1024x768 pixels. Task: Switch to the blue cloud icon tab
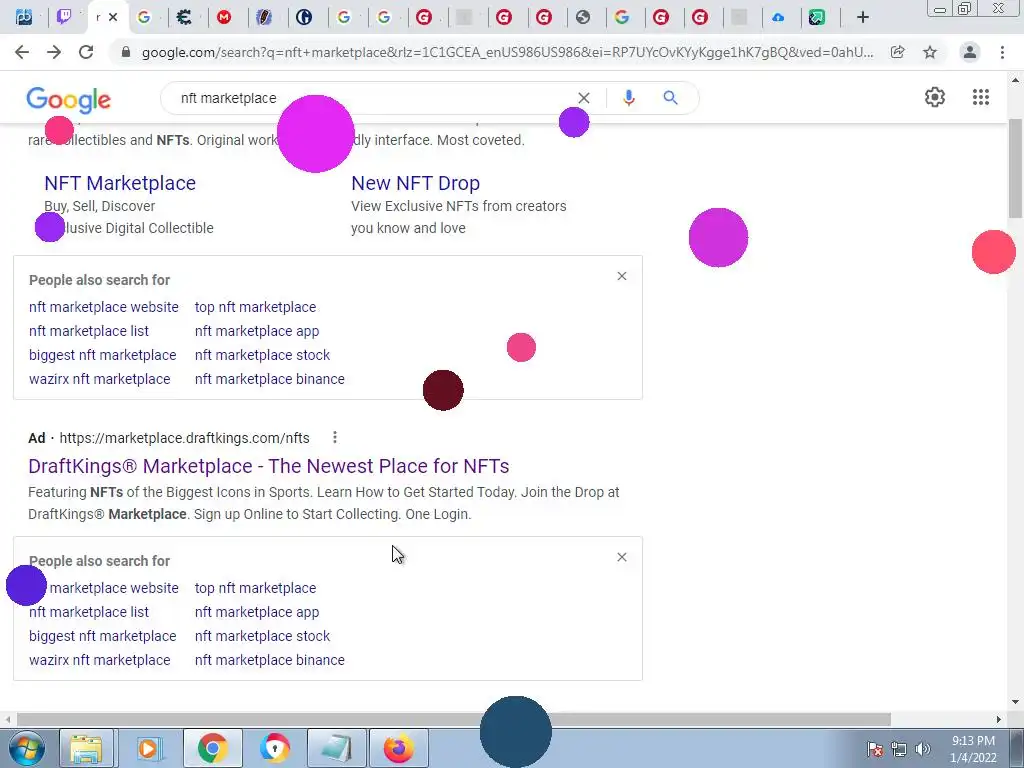pyautogui.click(x=778, y=18)
